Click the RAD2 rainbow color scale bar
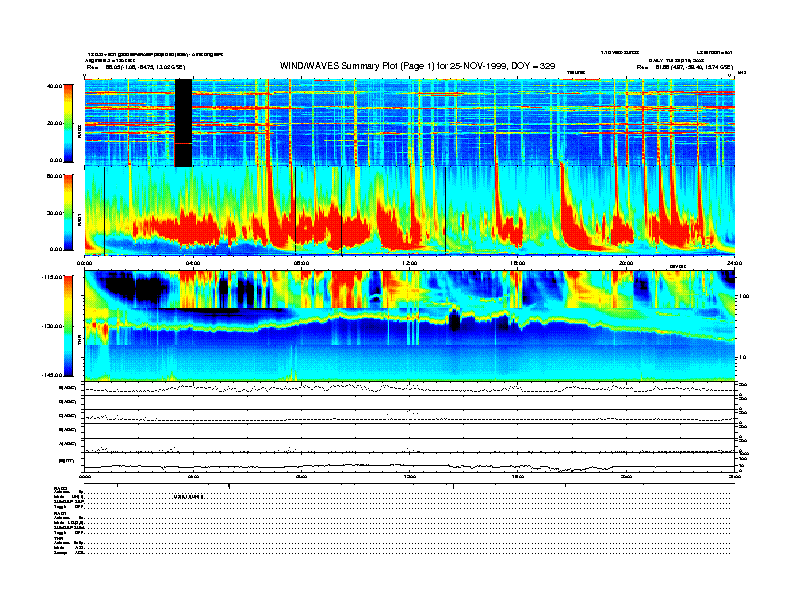This screenshot has height=612, width=792. coord(68,123)
